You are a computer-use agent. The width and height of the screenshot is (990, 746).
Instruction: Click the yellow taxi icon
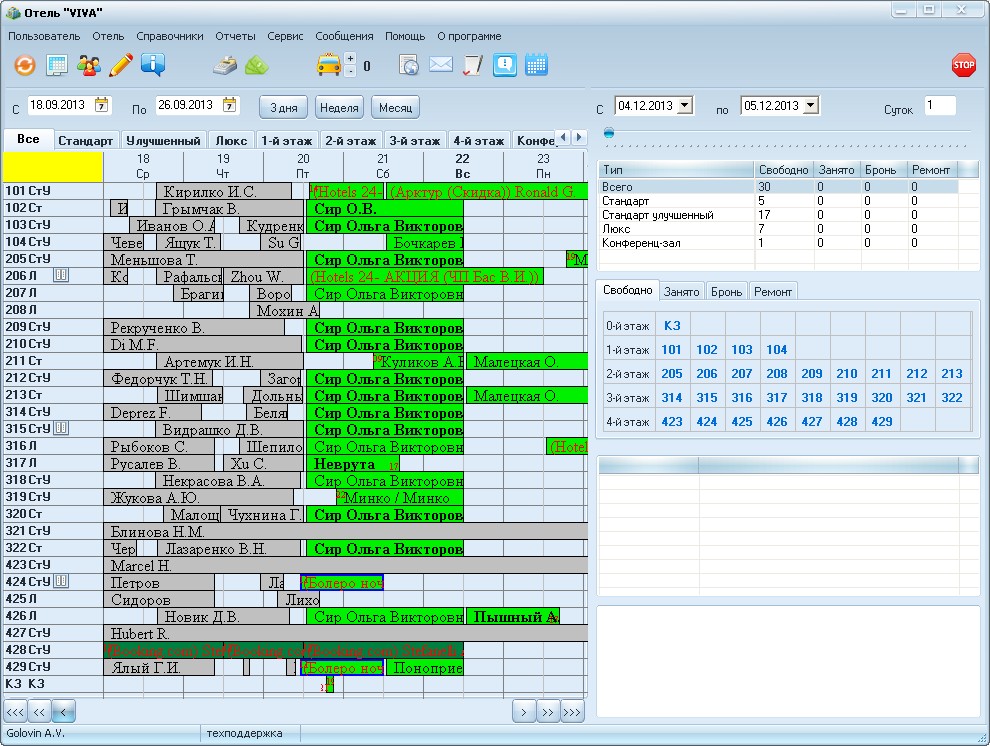pyautogui.click(x=328, y=65)
